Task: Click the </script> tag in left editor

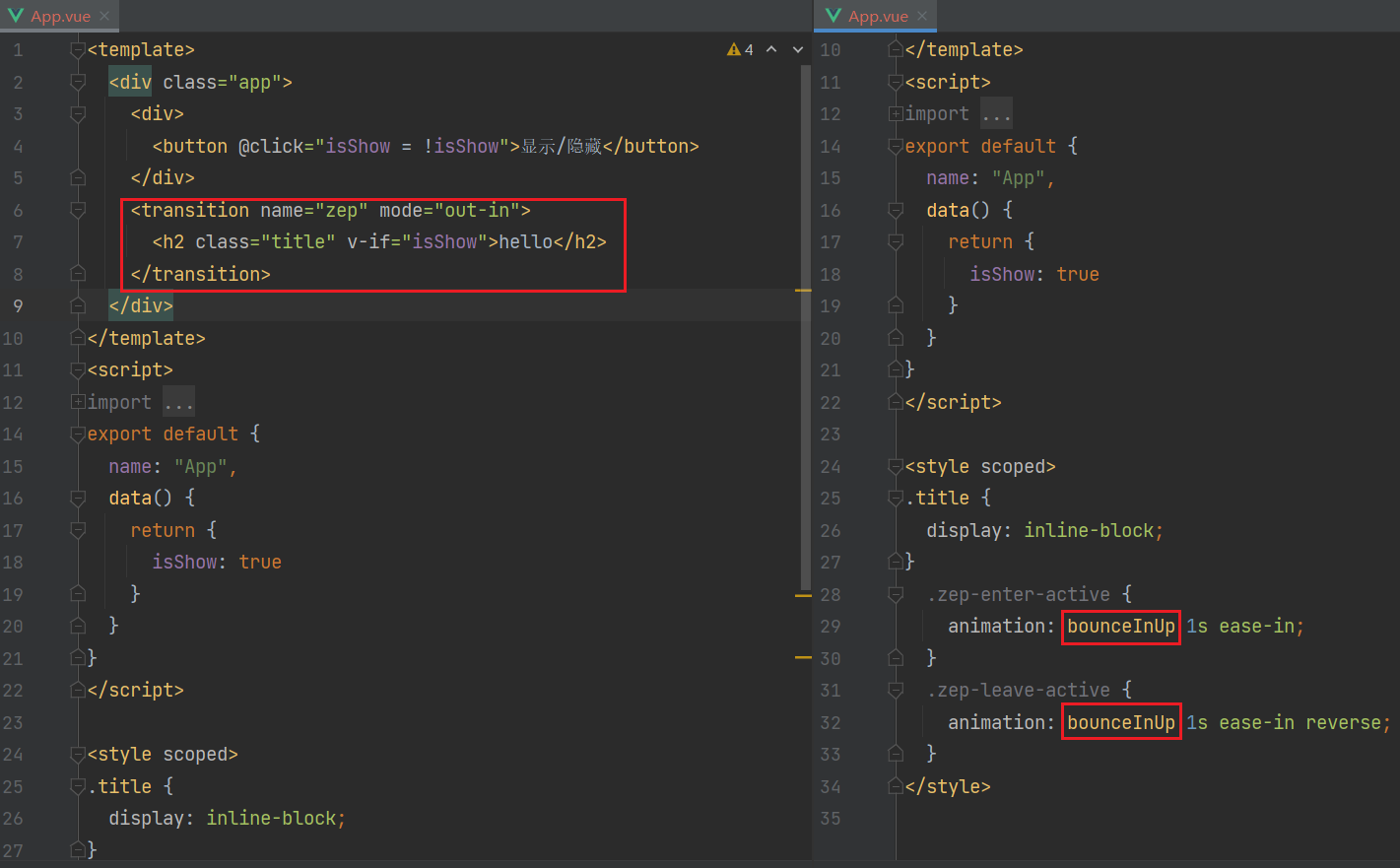Action: [135, 691]
